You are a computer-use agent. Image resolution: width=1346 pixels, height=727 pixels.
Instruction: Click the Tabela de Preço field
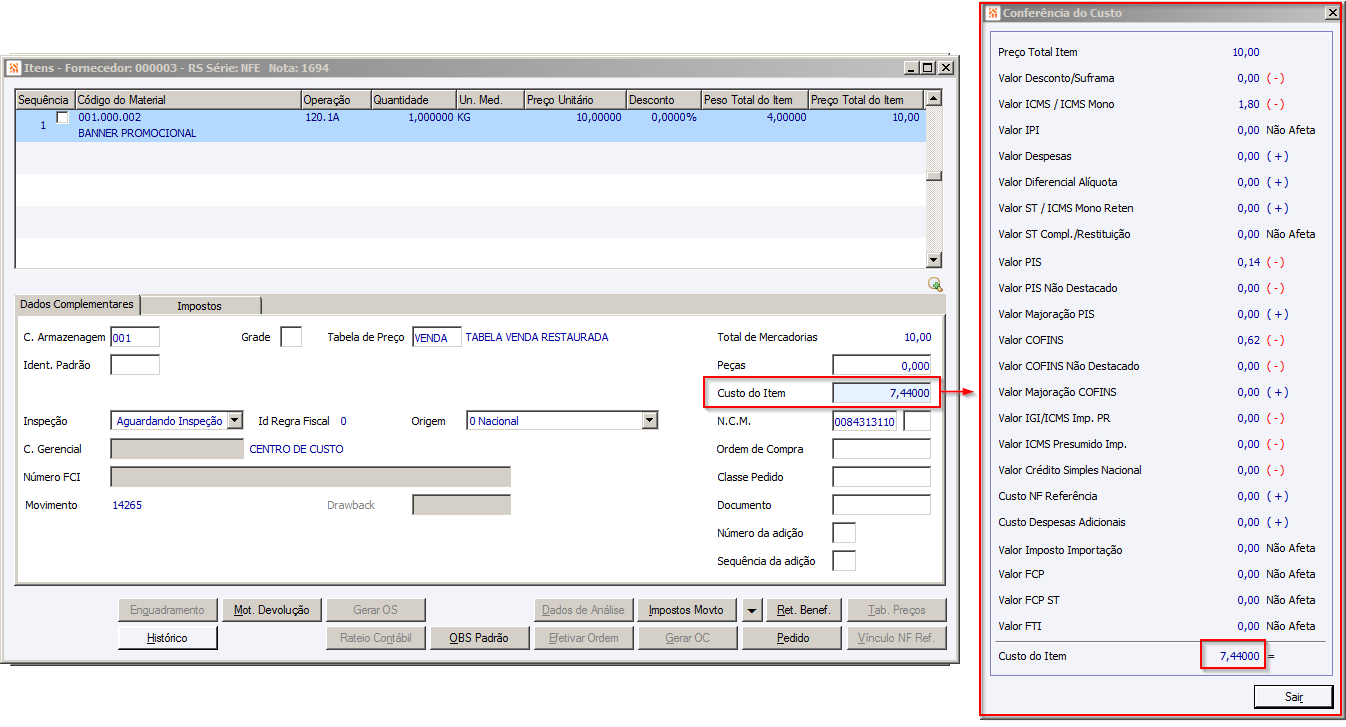[x=437, y=338]
